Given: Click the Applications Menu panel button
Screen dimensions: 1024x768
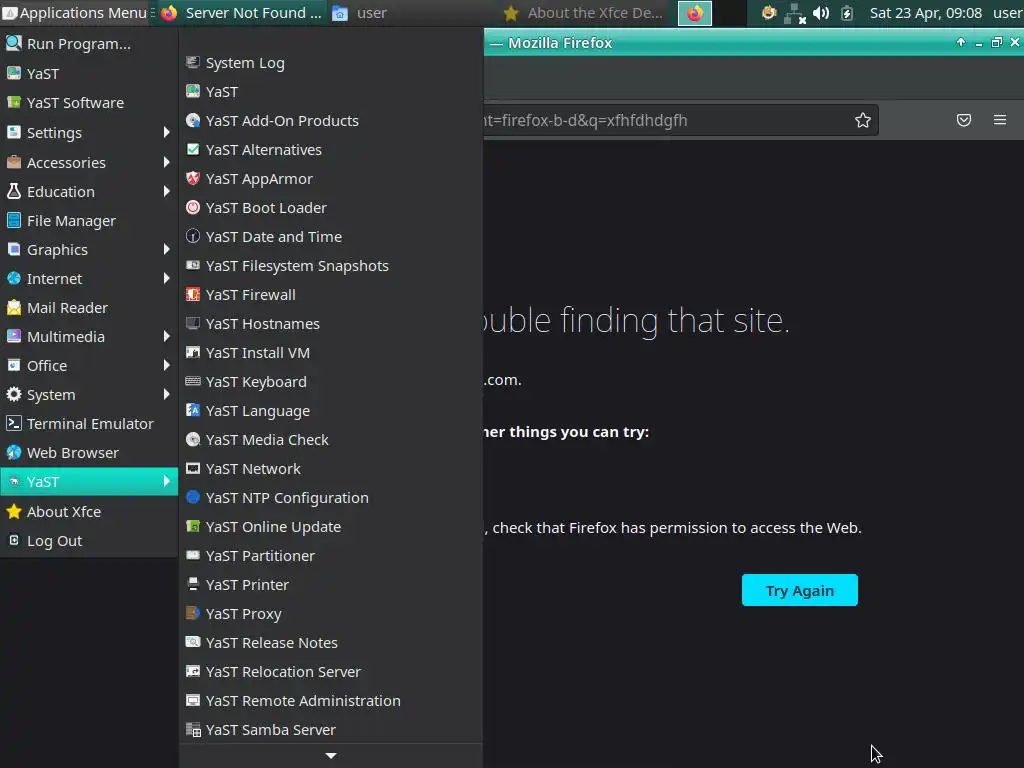Looking at the screenshot, I should (x=74, y=13).
